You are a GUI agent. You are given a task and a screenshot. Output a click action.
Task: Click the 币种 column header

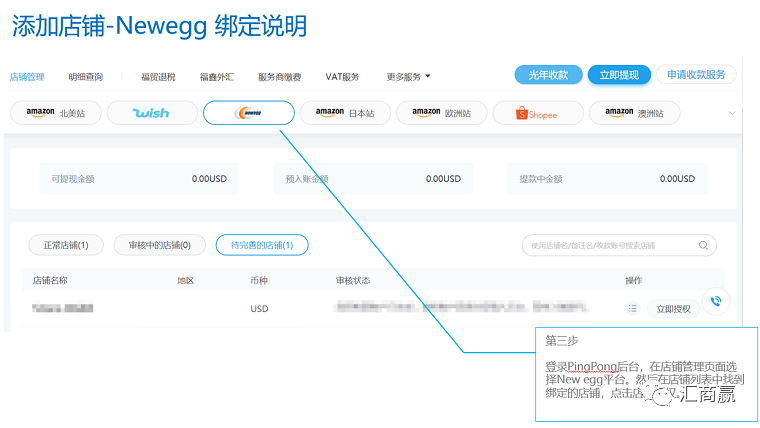259,280
